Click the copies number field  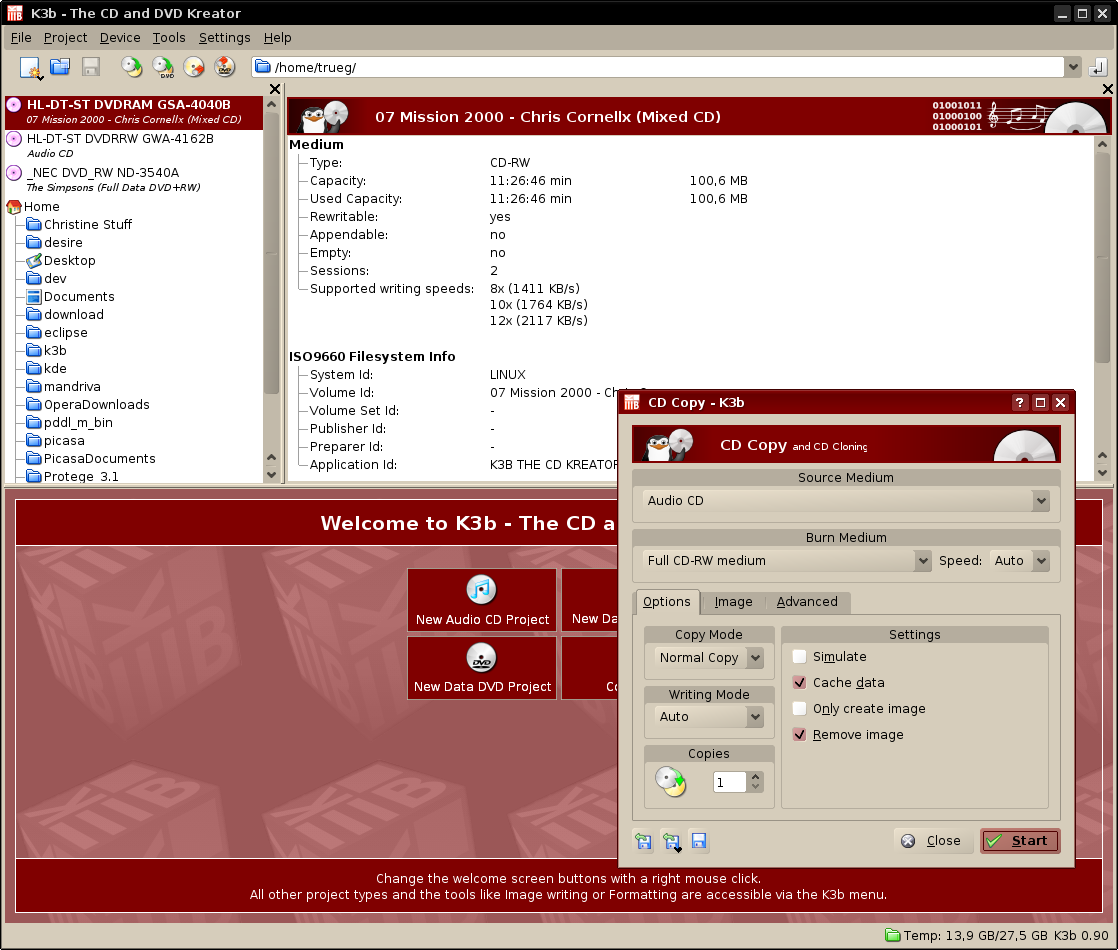pyautogui.click(x=729, y=782)
